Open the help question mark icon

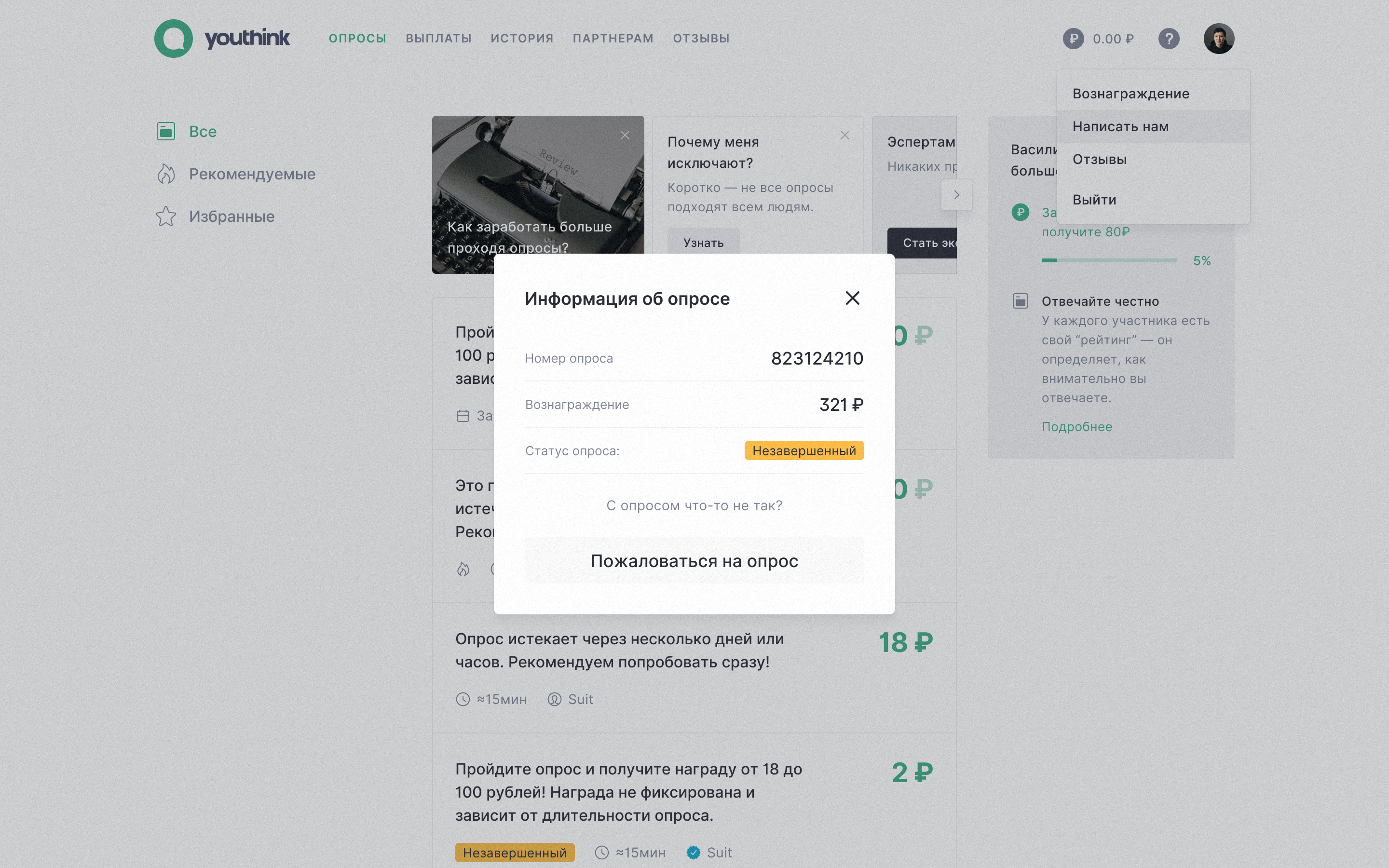click(1169, 39)
